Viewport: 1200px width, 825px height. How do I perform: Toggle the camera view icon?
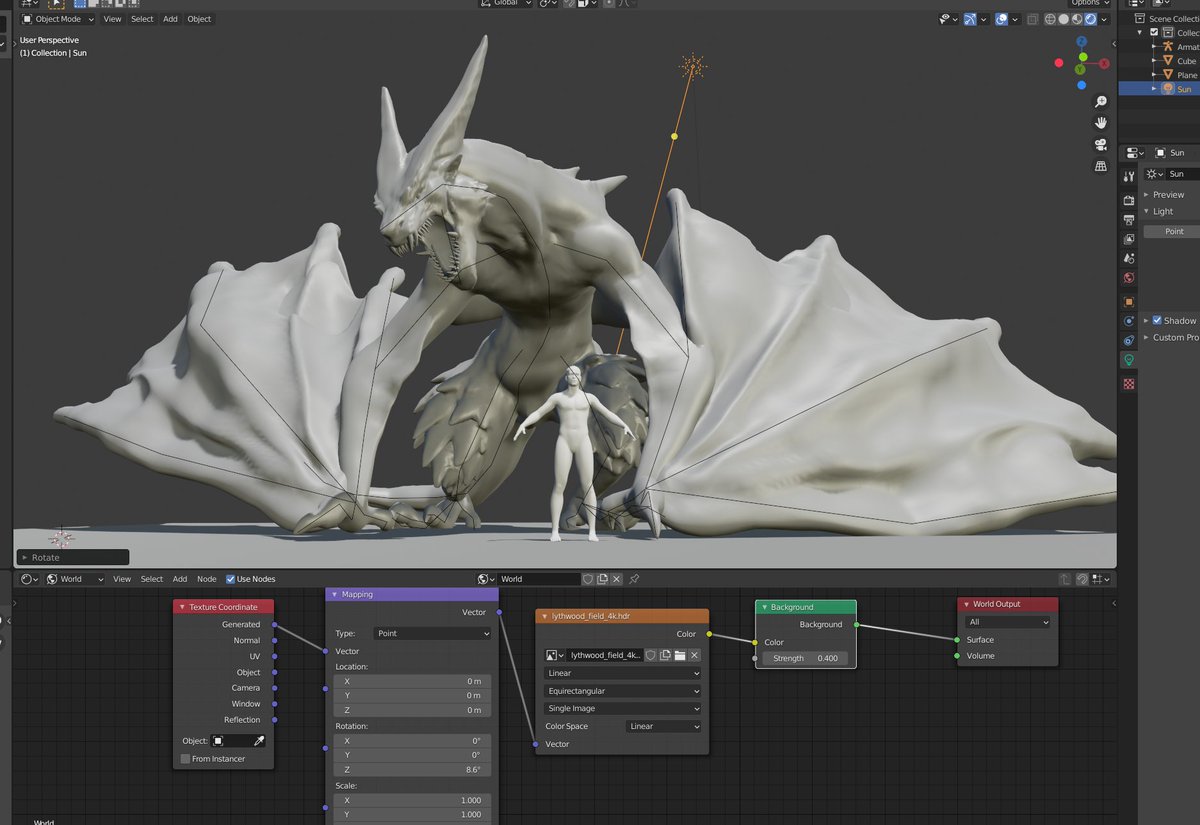coord(1100,144)
